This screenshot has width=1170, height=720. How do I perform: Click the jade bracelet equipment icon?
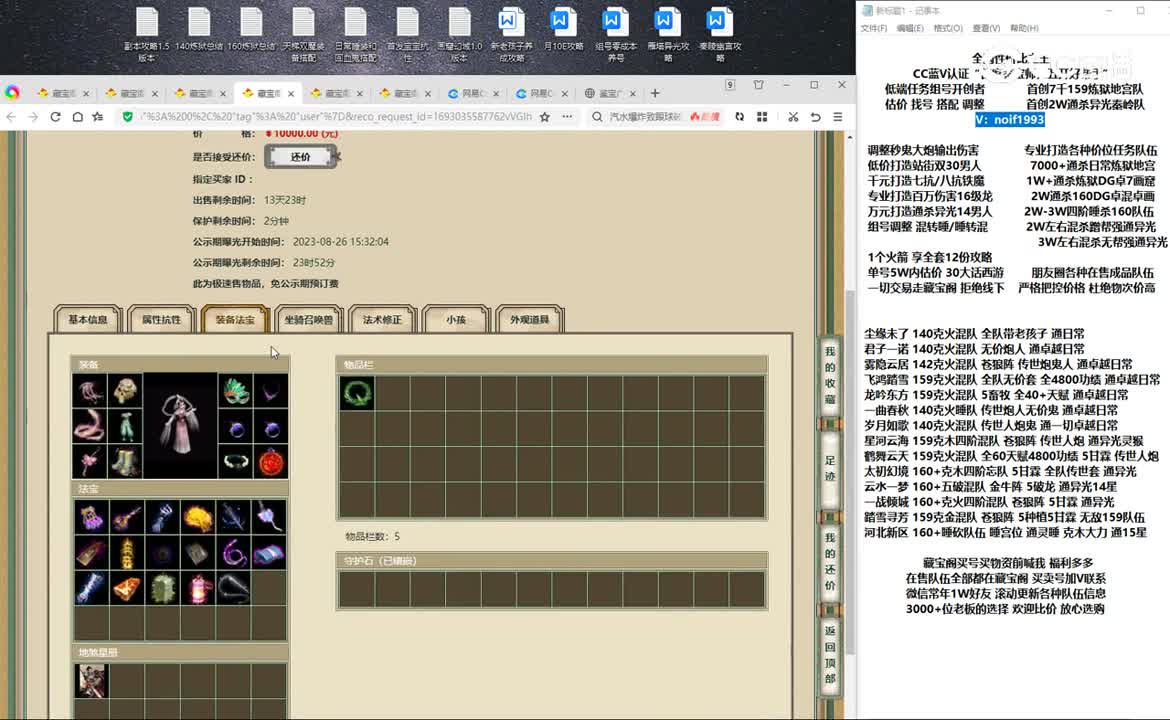[x=236, y=461]
